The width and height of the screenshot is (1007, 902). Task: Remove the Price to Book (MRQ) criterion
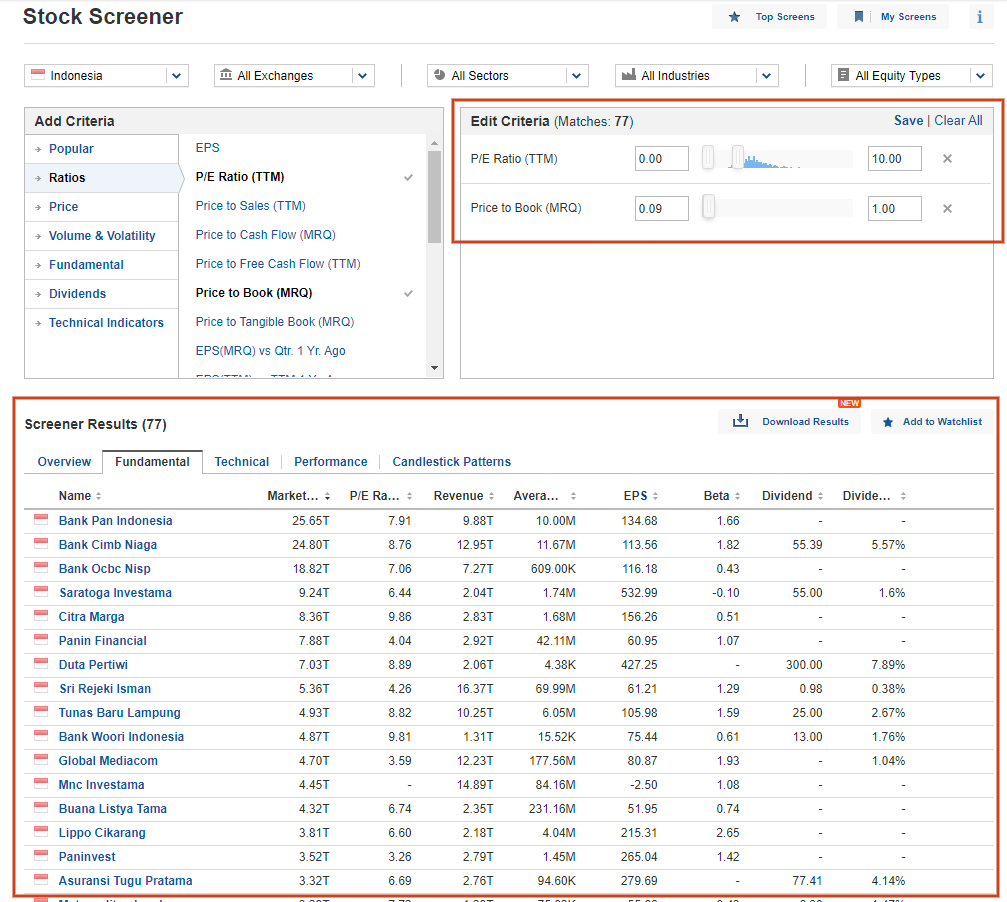[x=947, y=209]
